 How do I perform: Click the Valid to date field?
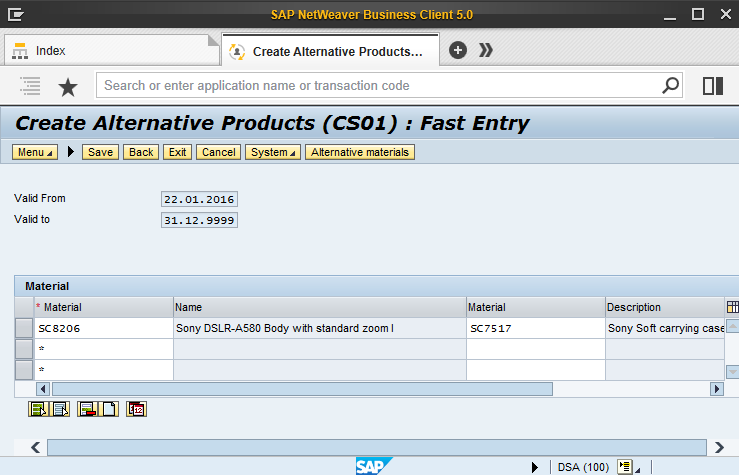[x=199, y=220]
